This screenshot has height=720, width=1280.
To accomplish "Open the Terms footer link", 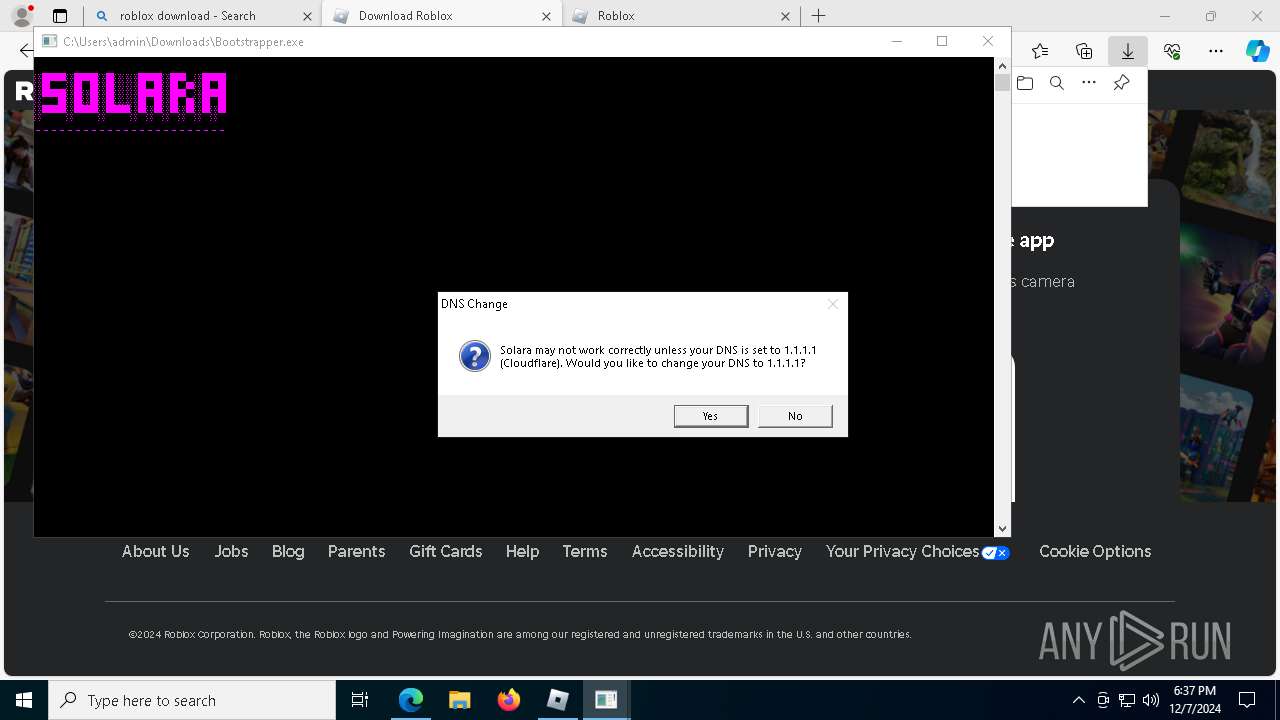I will [x=585, y=552].
